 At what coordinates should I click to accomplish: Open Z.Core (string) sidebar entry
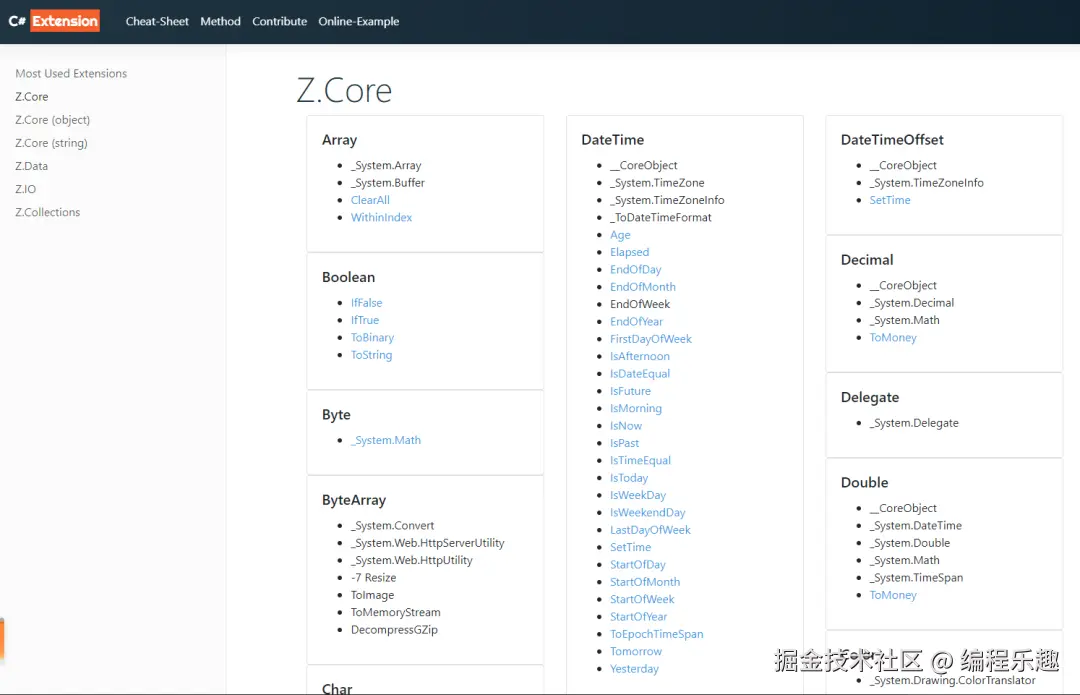click(x=51, y=143)
